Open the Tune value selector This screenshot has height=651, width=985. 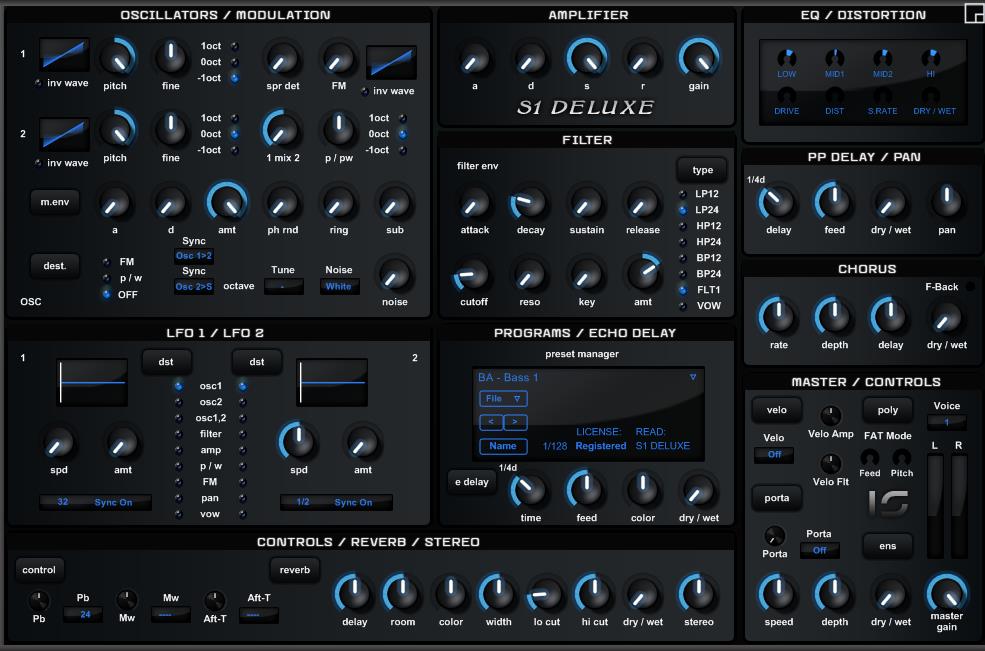(283, 287)
